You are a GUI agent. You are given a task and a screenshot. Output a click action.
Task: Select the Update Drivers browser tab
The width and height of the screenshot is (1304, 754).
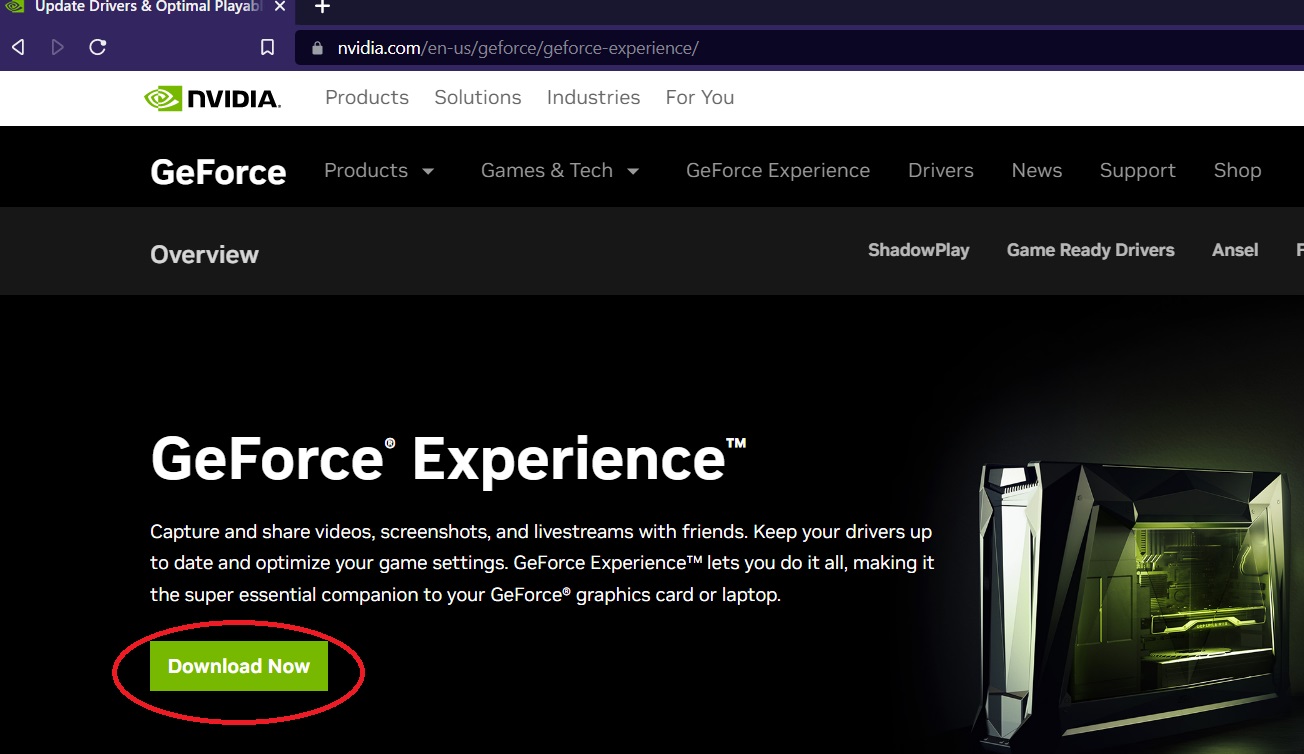[146, 8]
